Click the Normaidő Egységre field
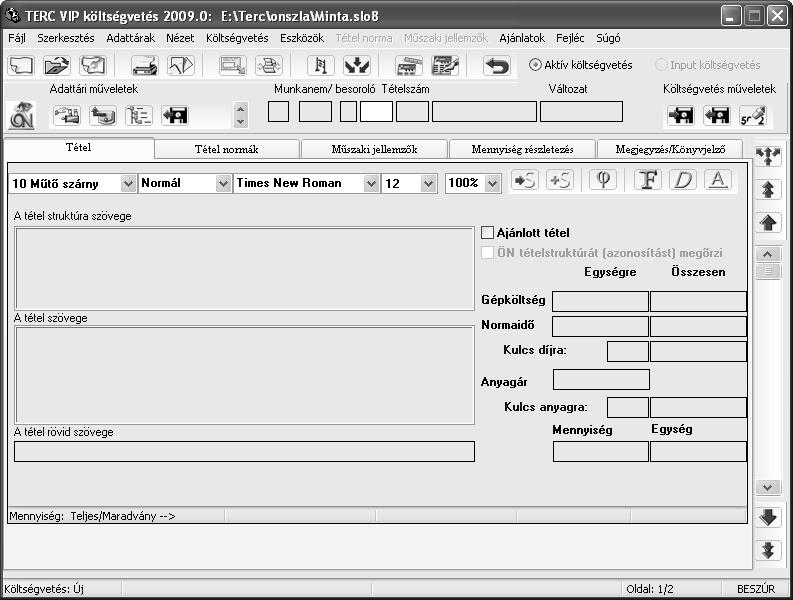The height and width of the screenshot is (600, 793). point(600,326)
